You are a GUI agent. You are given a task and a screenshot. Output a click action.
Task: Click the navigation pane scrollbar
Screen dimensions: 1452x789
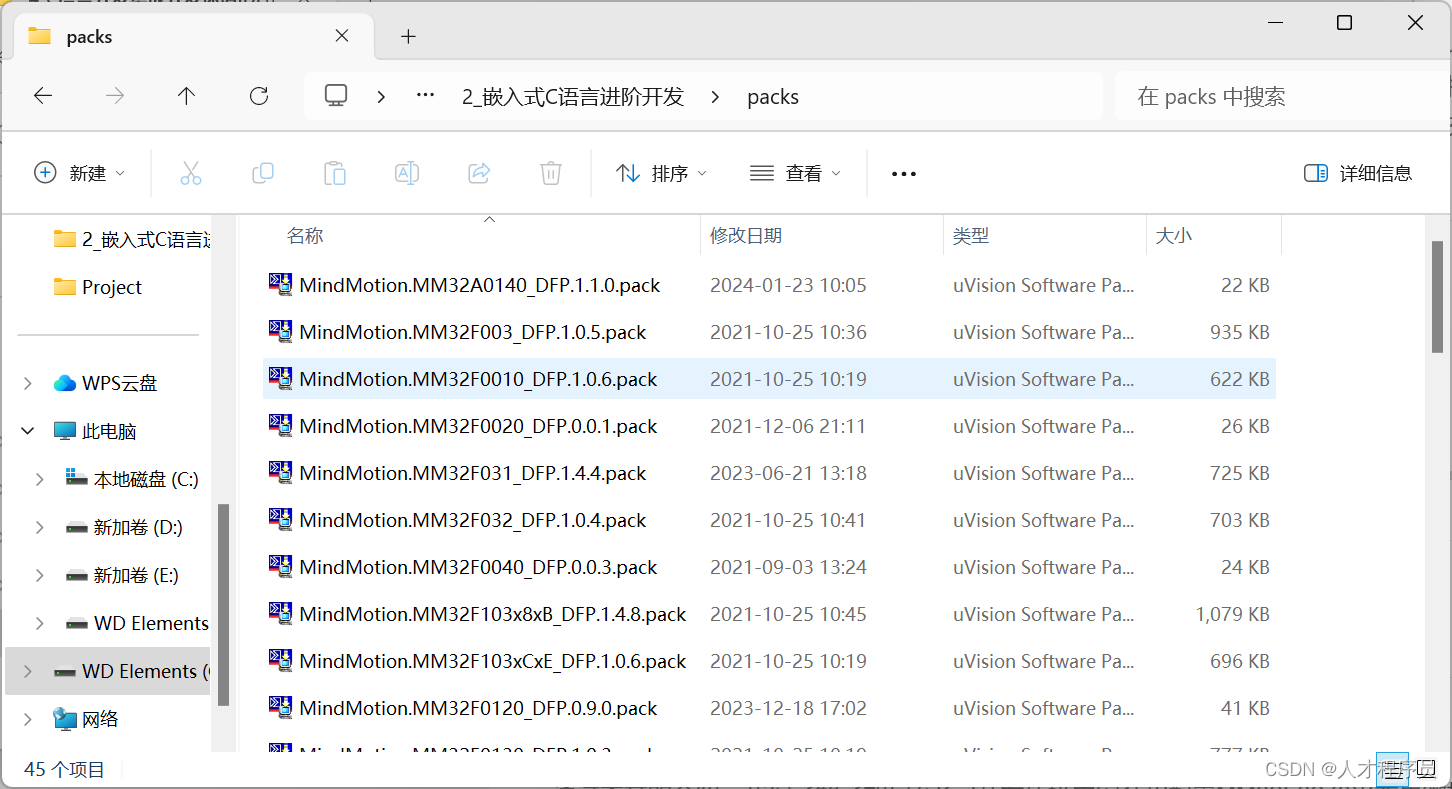pos(224,604)
